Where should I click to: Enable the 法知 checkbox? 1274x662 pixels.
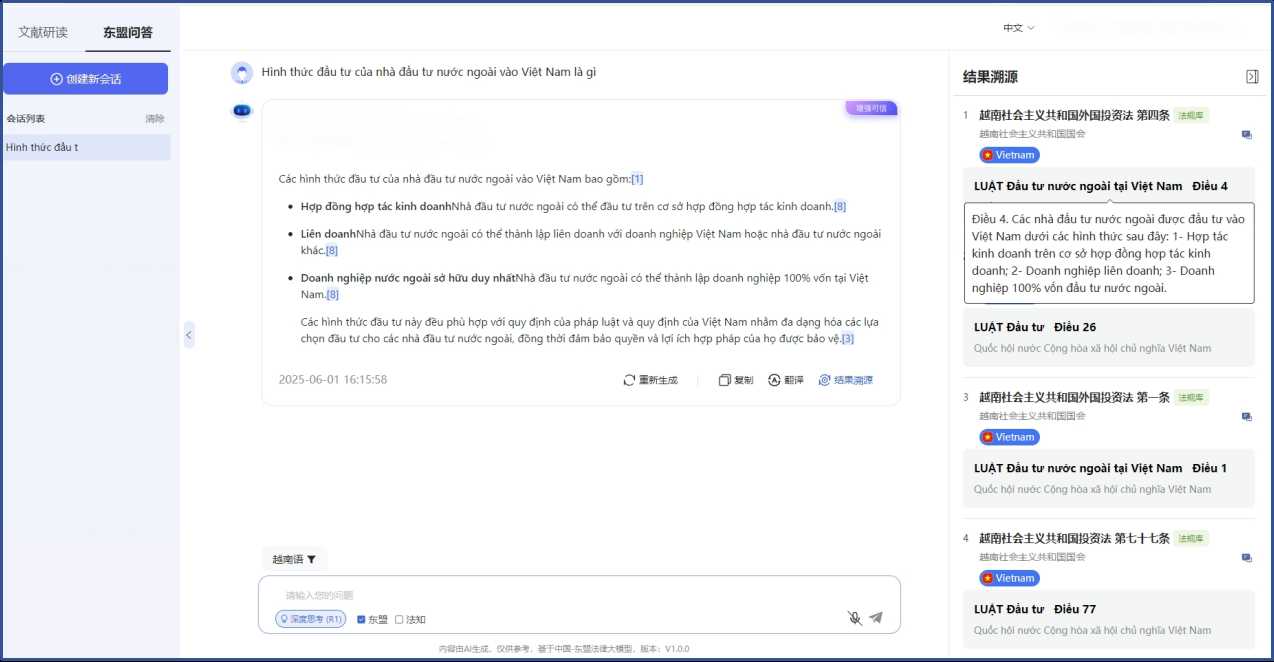[400, 619]
